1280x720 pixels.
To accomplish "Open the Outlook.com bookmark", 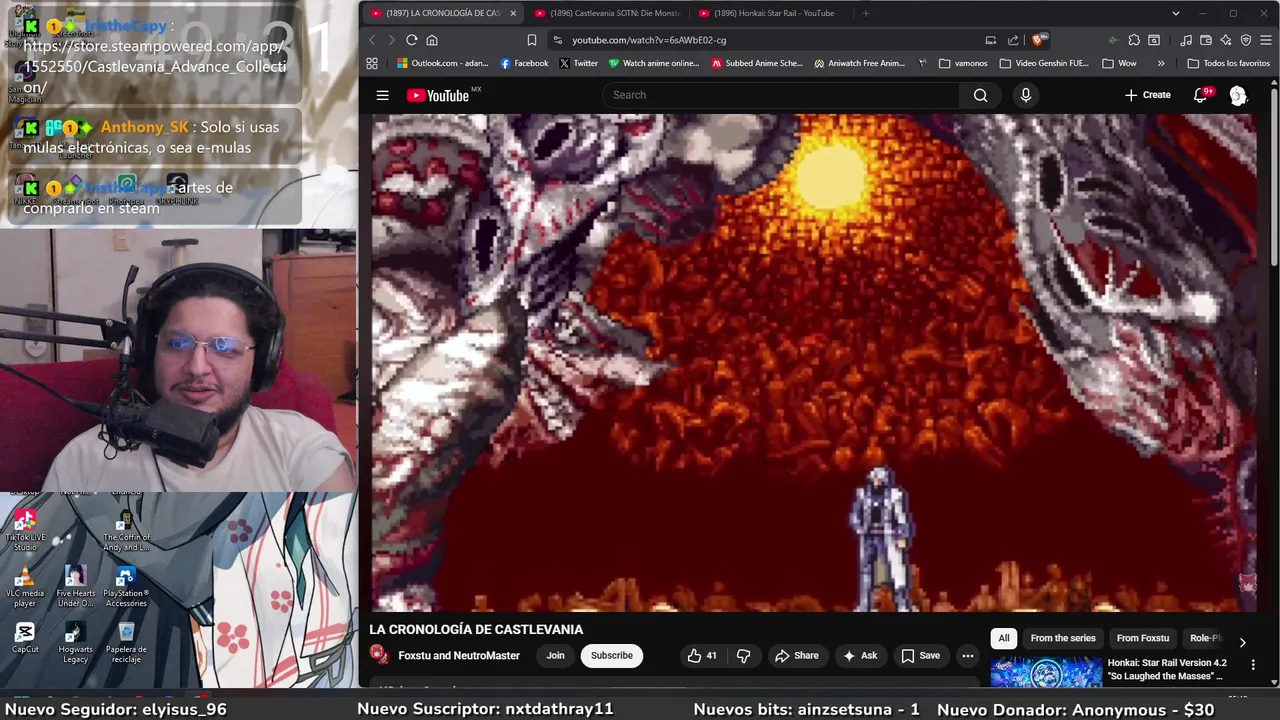I will pyautogui.click(x=442, y=63).
